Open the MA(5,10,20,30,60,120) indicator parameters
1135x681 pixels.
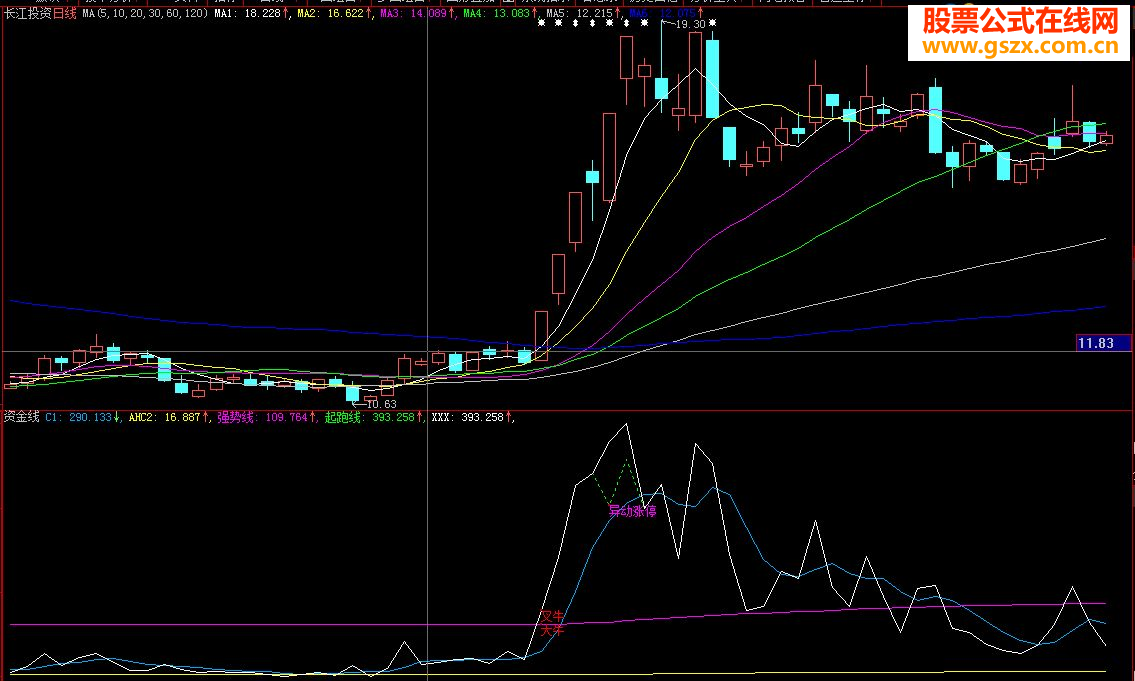[145, 13]
